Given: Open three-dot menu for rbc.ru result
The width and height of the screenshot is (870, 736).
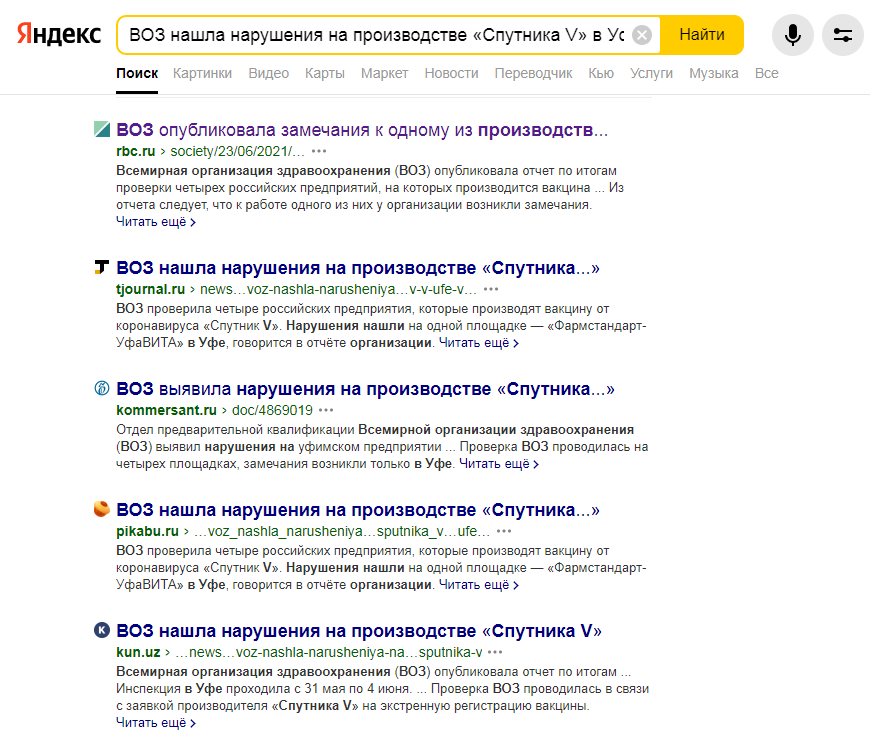Looking at the screenshot, I should pyautogui.click(x=319, y=151).
